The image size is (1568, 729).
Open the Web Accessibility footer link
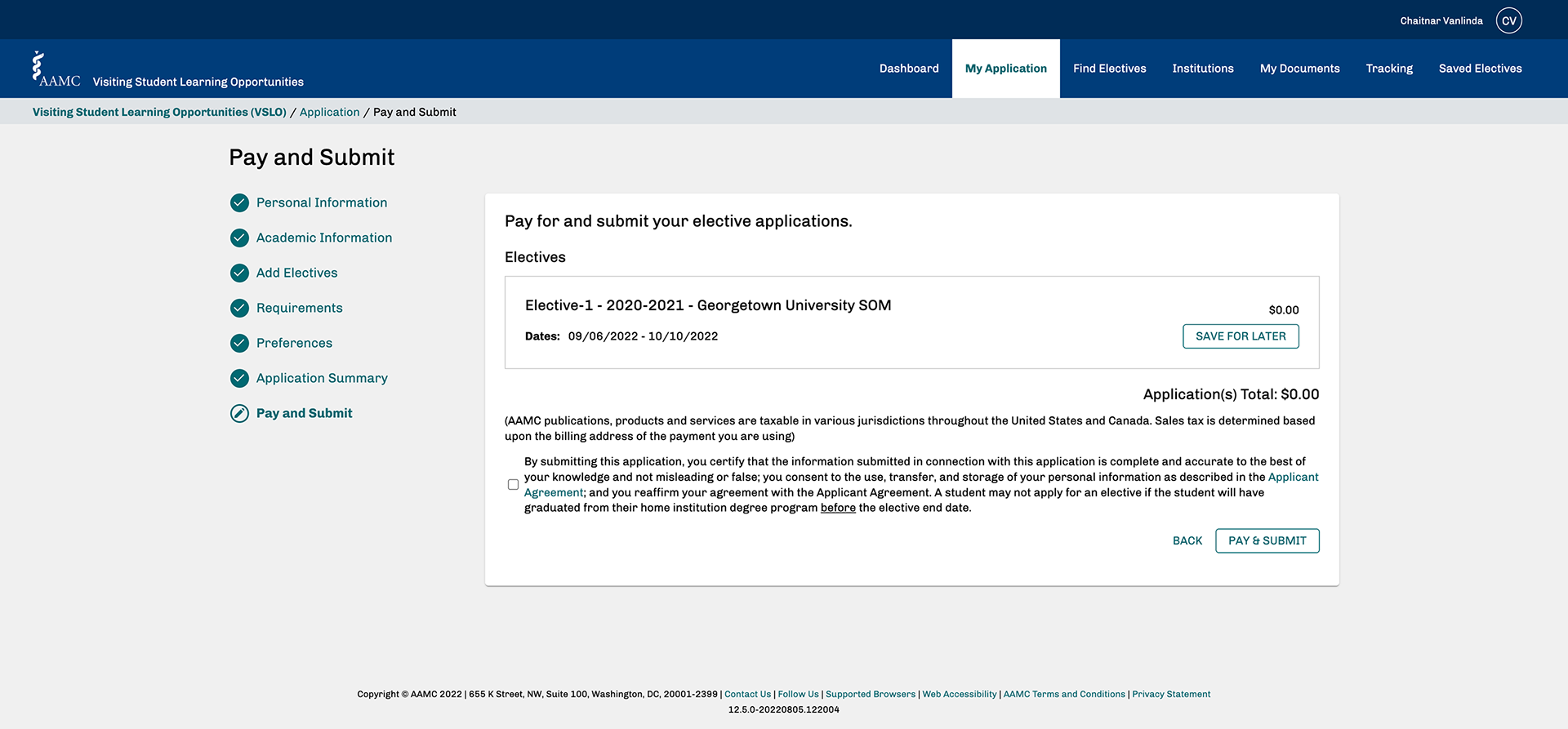[960, 694]
